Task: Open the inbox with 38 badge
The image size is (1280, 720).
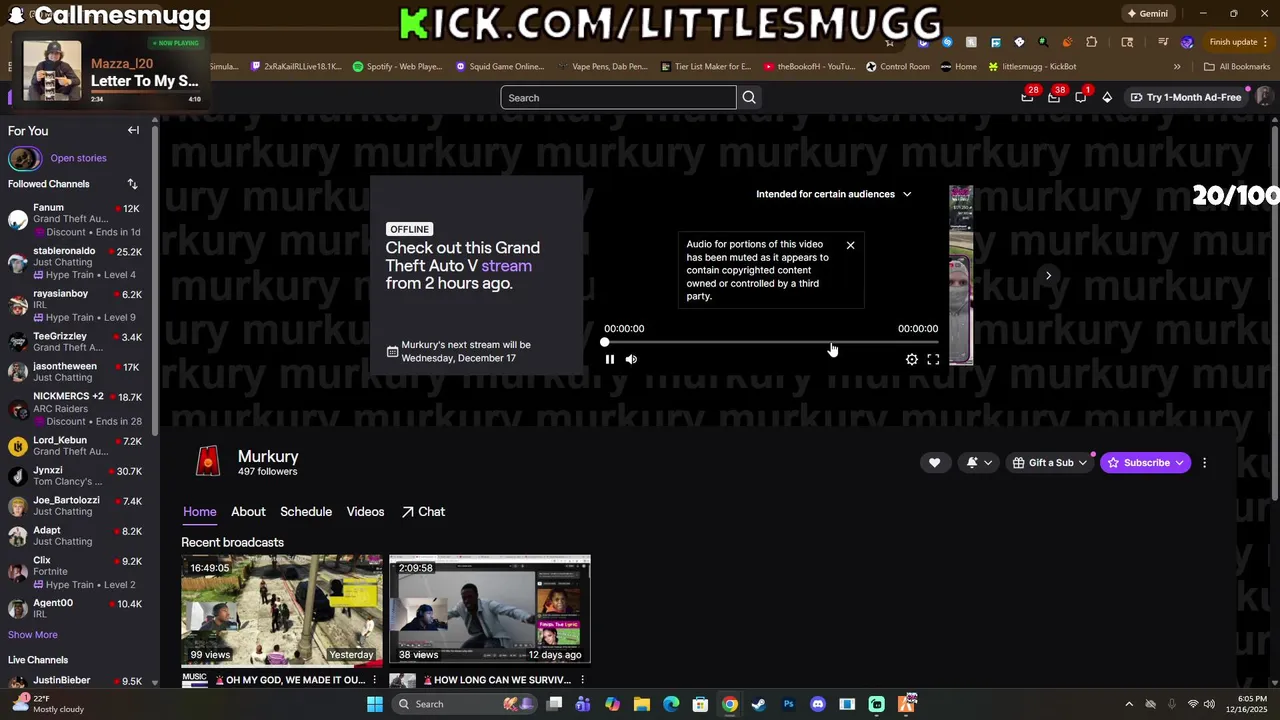Action: 1054,97
